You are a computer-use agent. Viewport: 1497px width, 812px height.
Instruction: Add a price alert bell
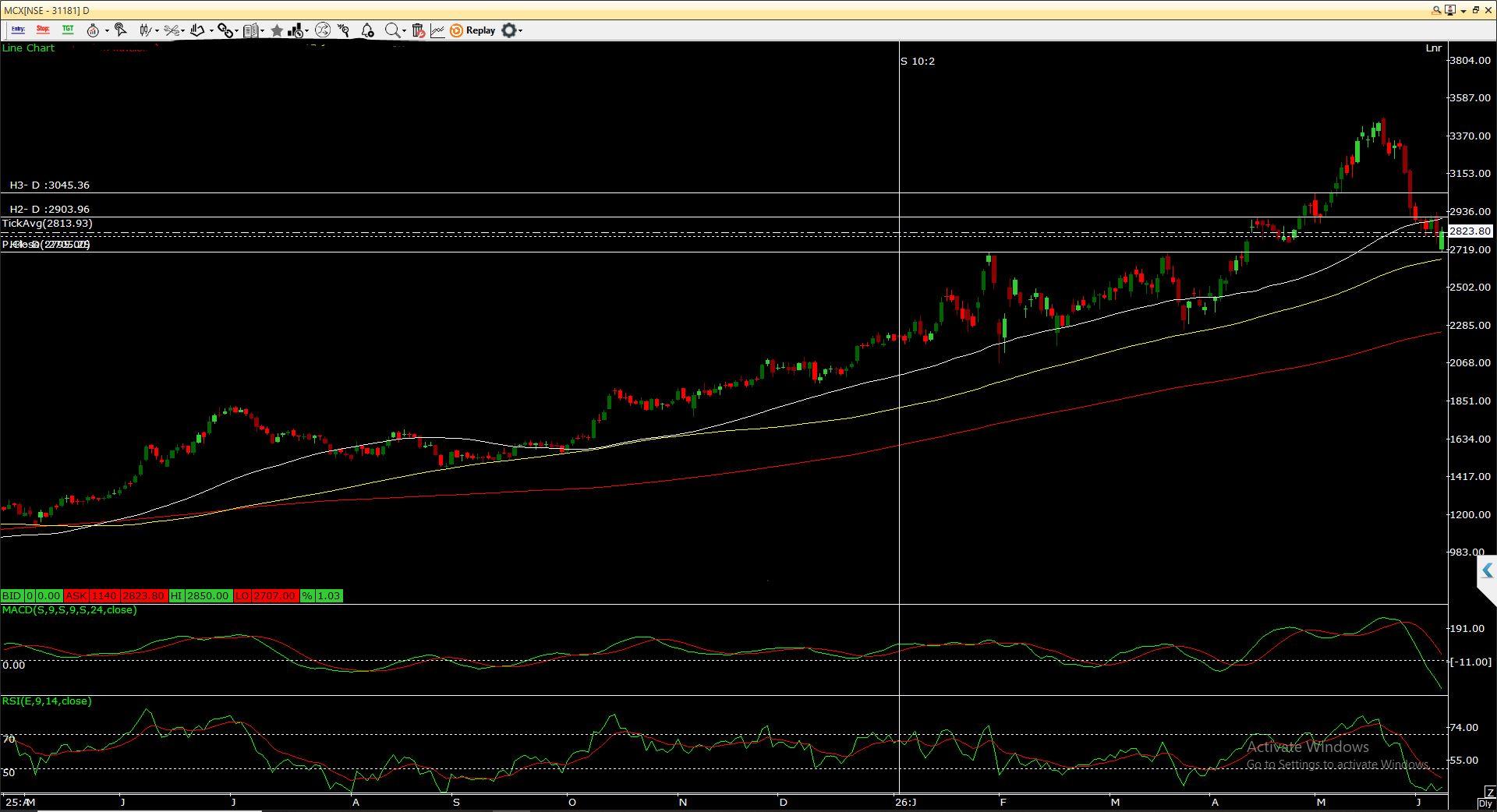pos(368,30)
